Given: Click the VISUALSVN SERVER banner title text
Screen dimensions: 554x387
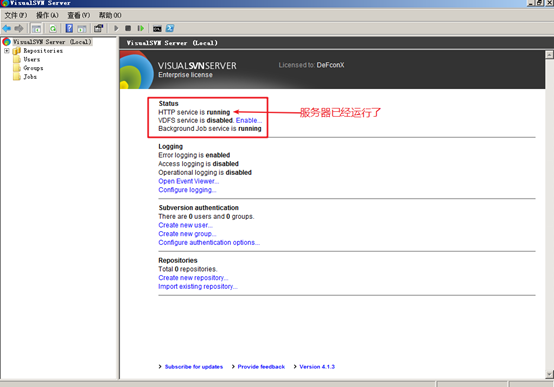Looking at the screenshot, I should (x=197, y=66).
